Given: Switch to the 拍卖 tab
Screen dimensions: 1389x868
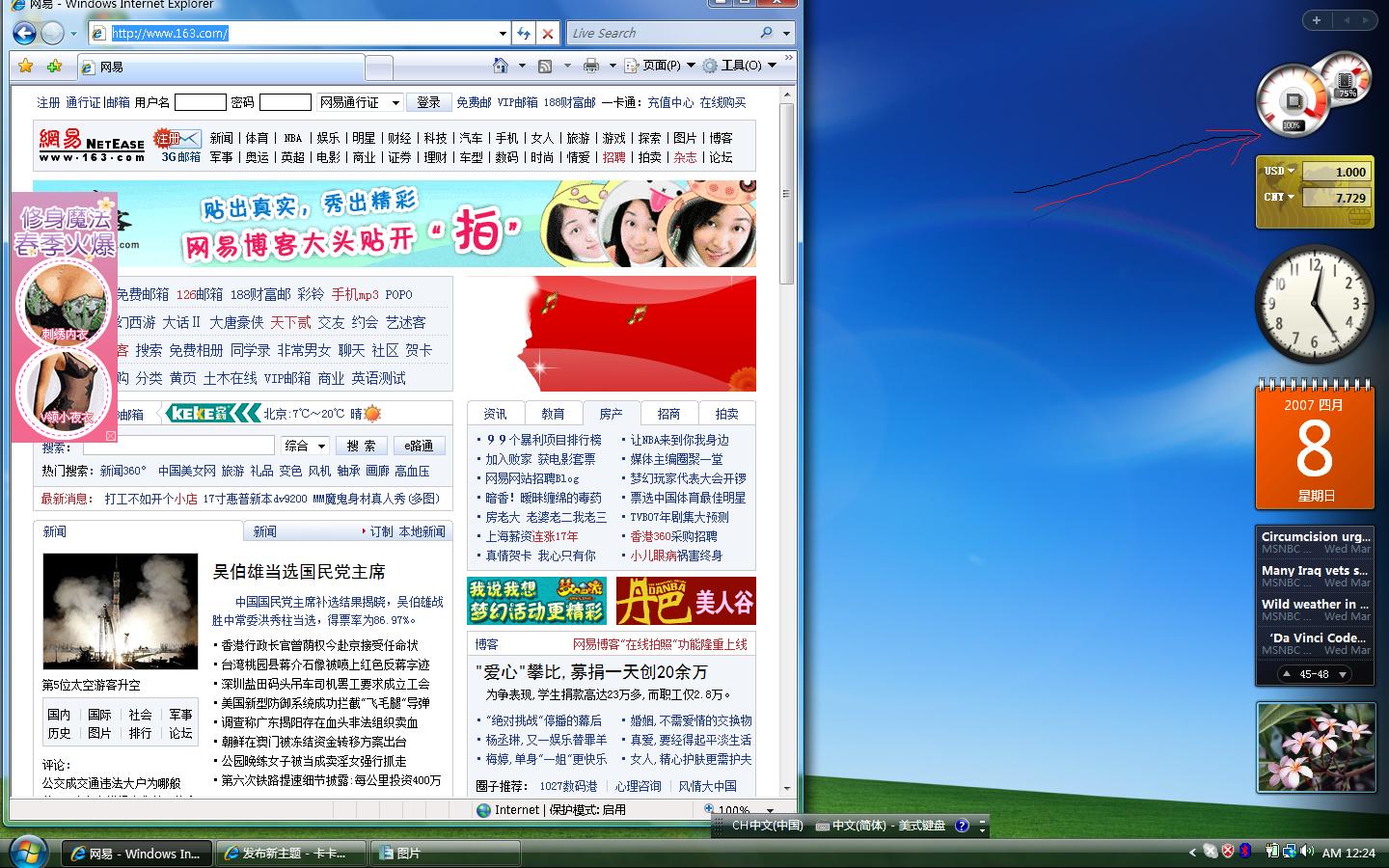Looking at the screenshot, I should [x=726, y=413].
